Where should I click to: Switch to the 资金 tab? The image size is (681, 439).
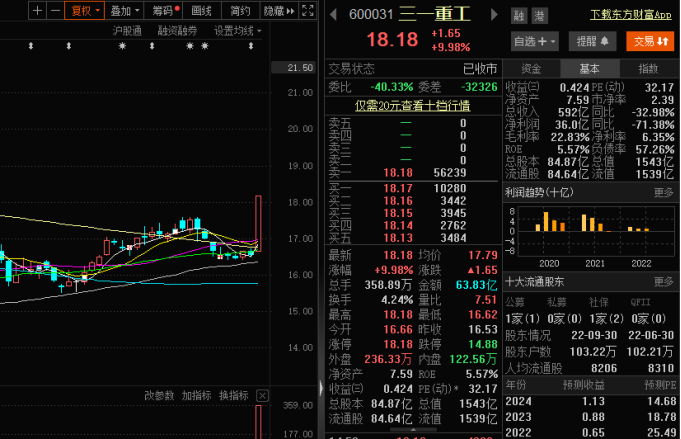pos(531,69)
